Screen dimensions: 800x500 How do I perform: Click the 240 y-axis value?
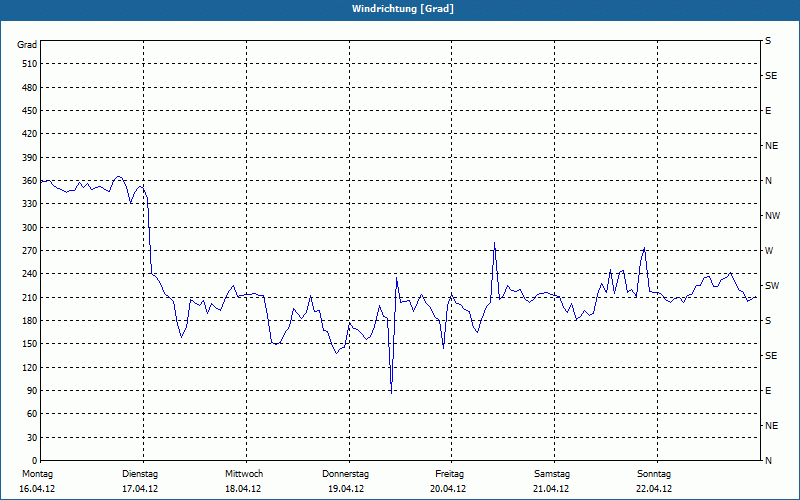tap(30, 274)
